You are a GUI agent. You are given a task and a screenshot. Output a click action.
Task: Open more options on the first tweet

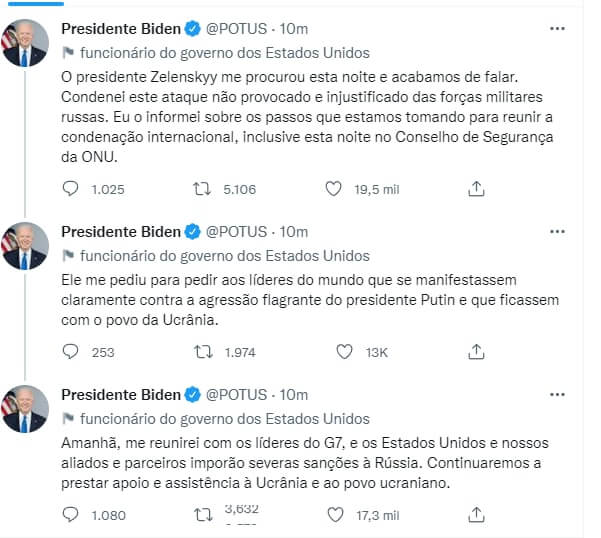coord(558,29)
